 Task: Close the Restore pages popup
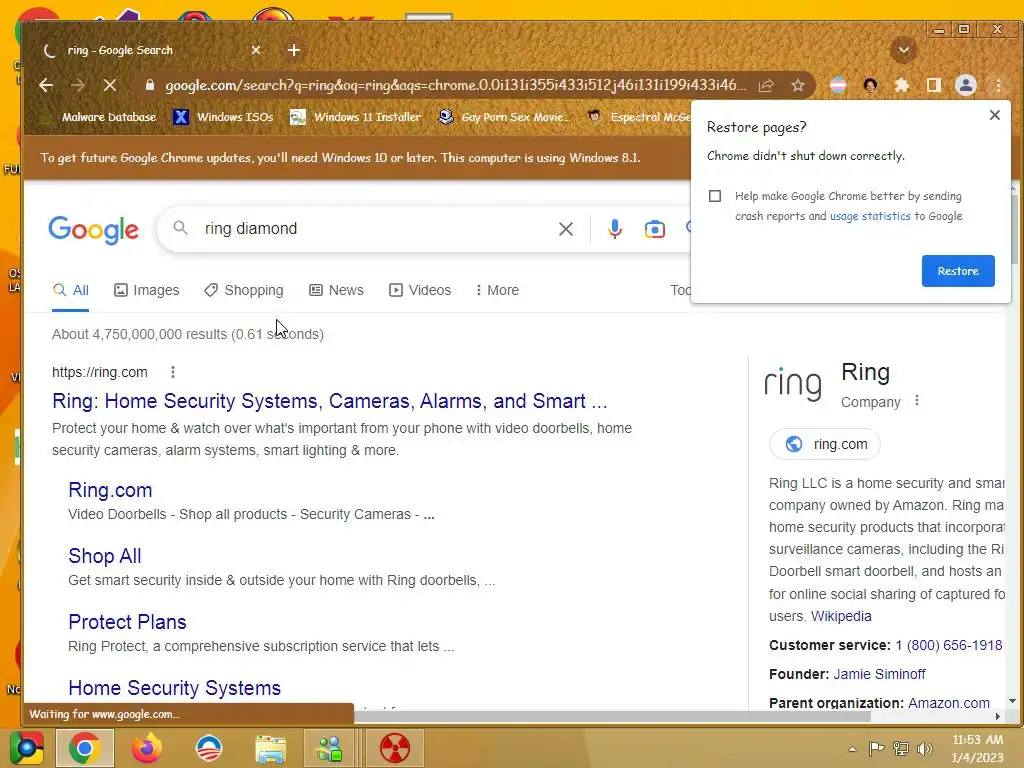(x=995, y=115)
